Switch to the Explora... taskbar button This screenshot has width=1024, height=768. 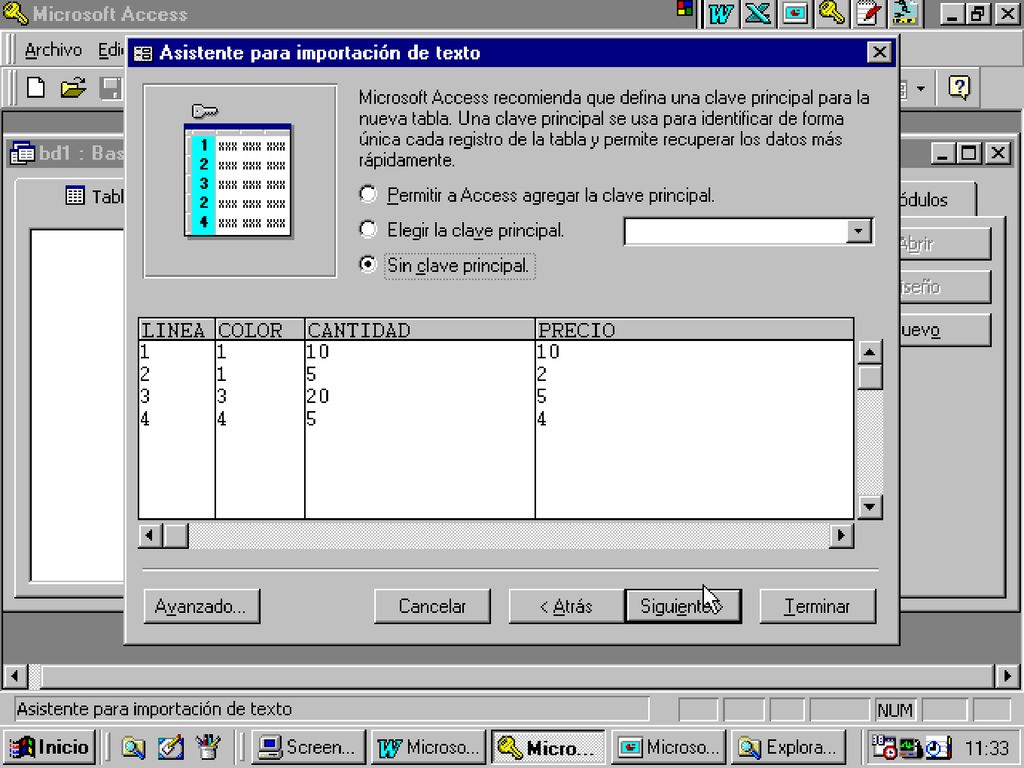[789, 746]
